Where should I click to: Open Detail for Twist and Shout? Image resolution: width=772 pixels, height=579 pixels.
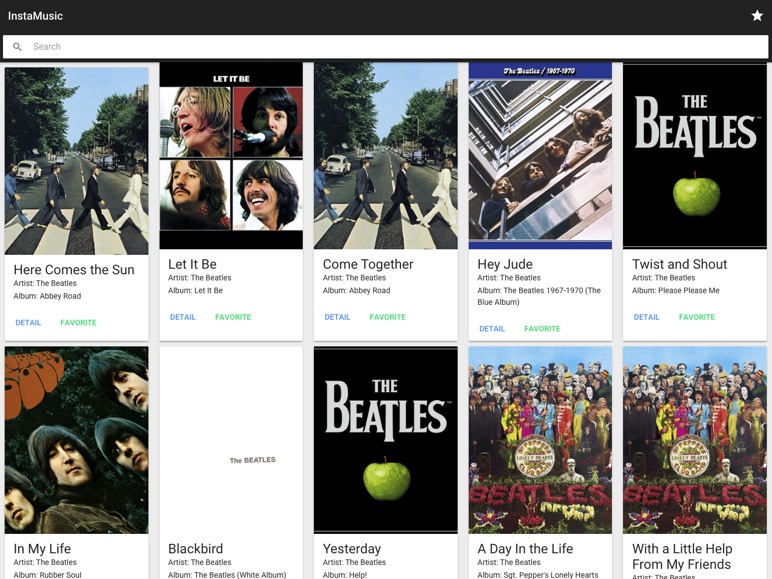[647, 317]
